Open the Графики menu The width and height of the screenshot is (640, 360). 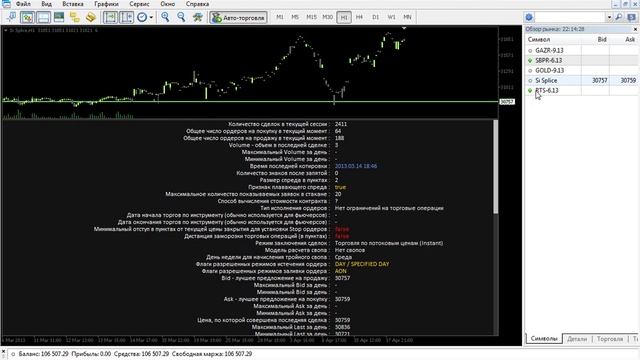click(106, 4)
